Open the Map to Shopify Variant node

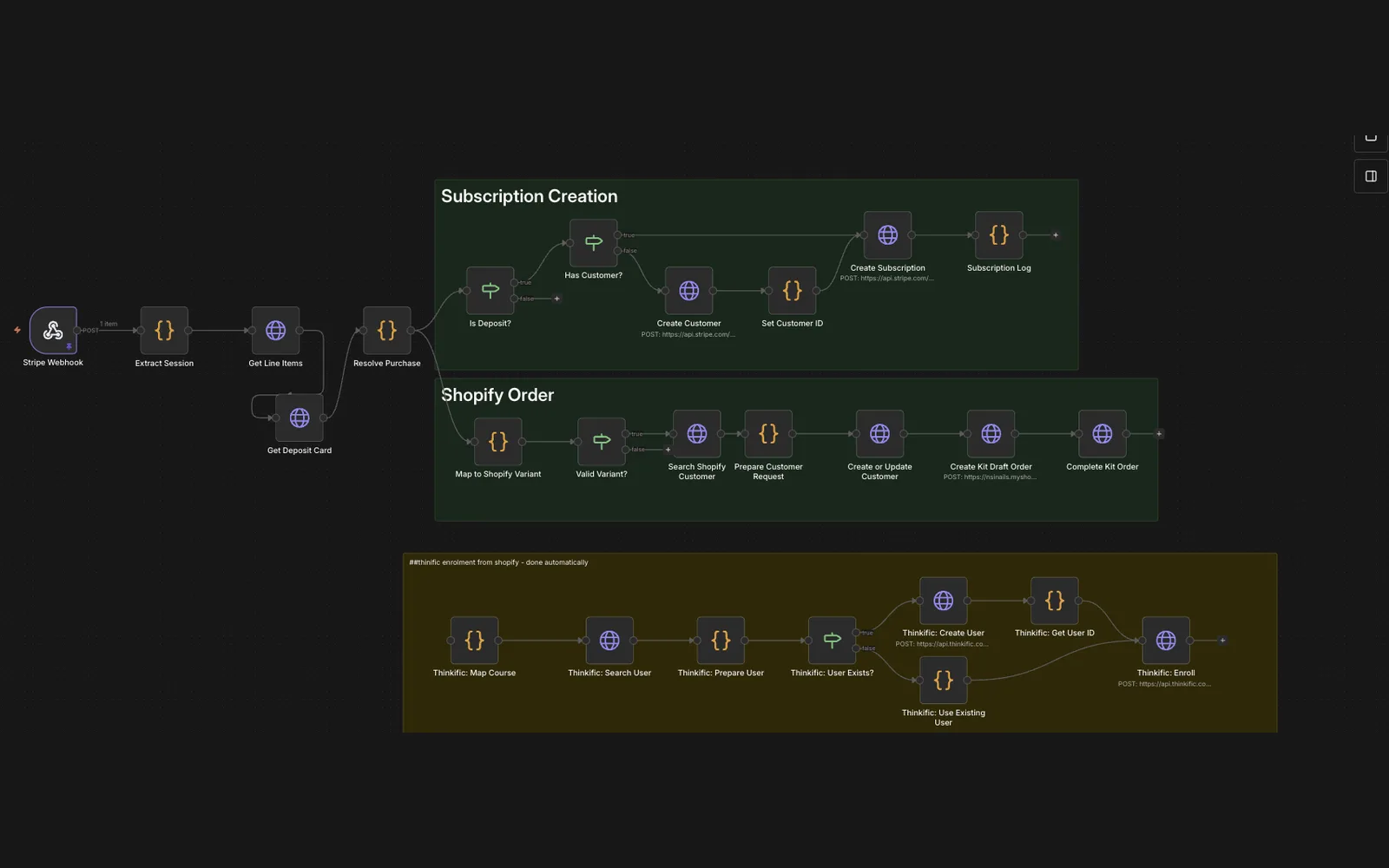pyautogui.click(x=497, y=442)
